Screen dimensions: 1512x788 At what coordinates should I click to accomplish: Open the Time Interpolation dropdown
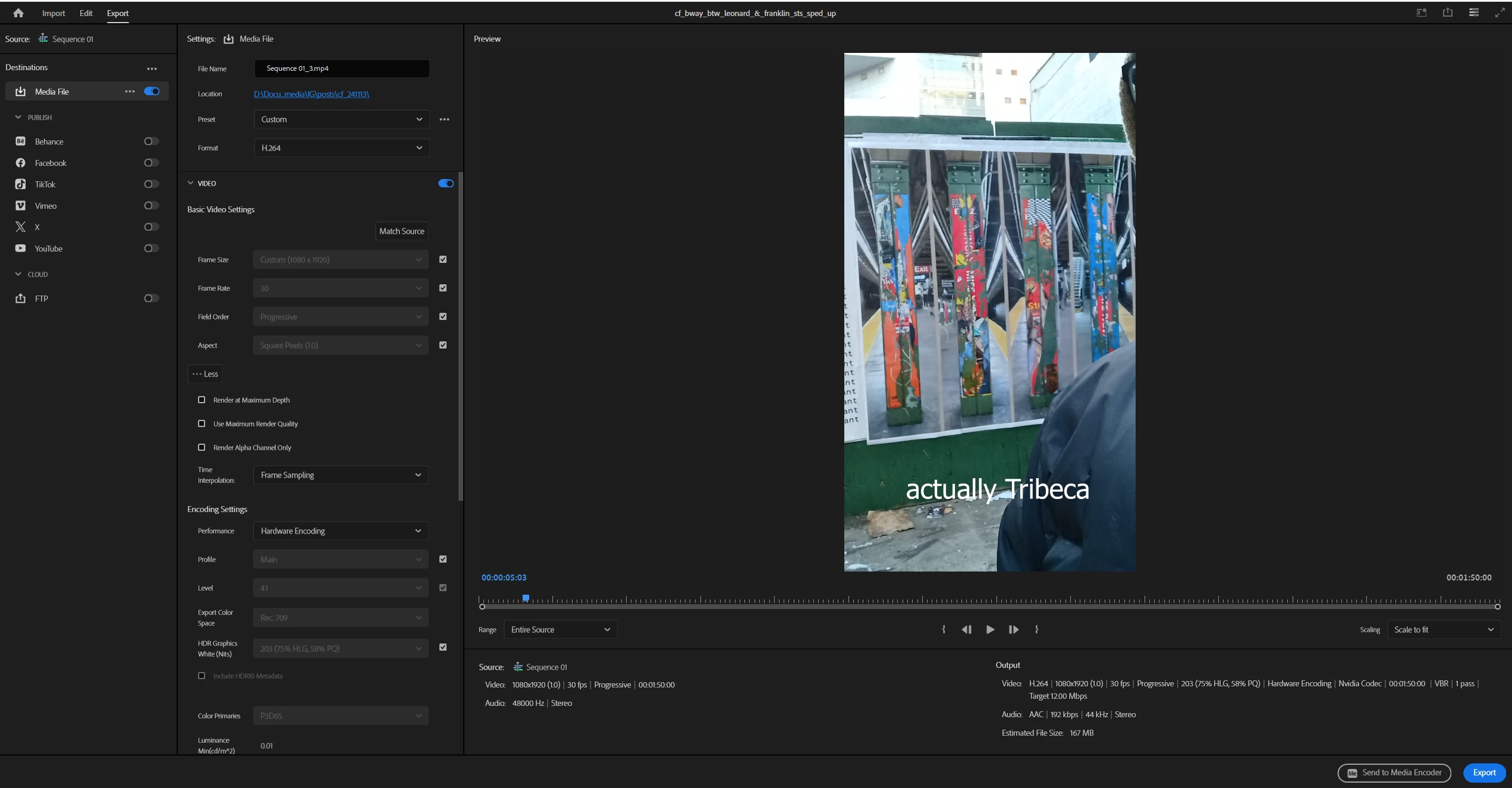click(341, 475)
